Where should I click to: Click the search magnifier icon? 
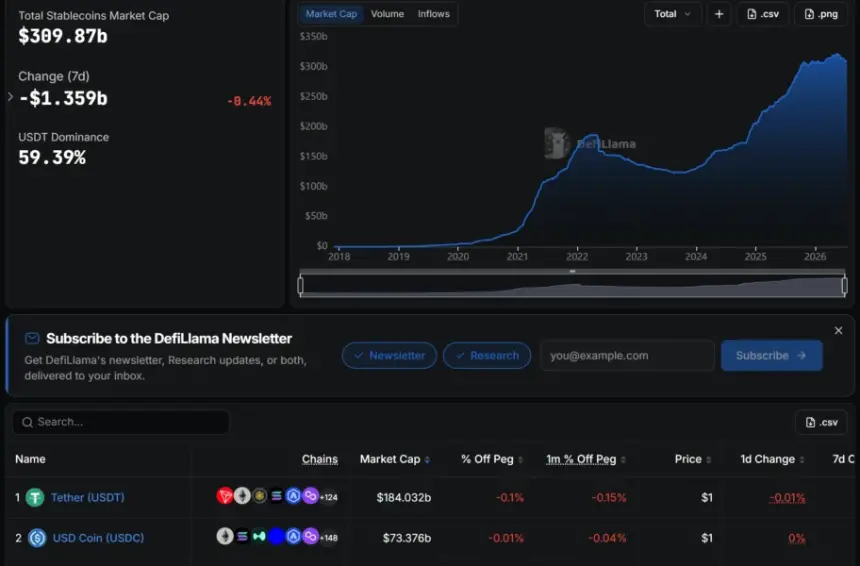(x=27, y=422)
